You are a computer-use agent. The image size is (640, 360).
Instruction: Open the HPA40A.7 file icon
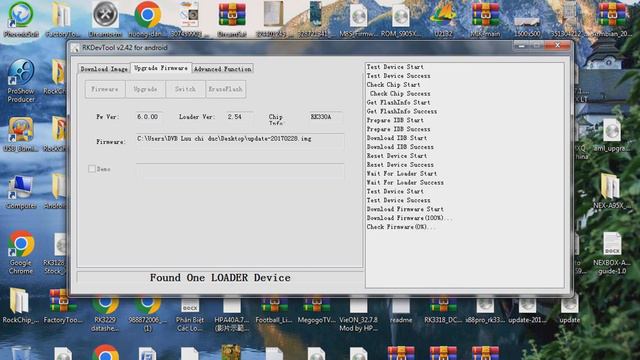231,313
